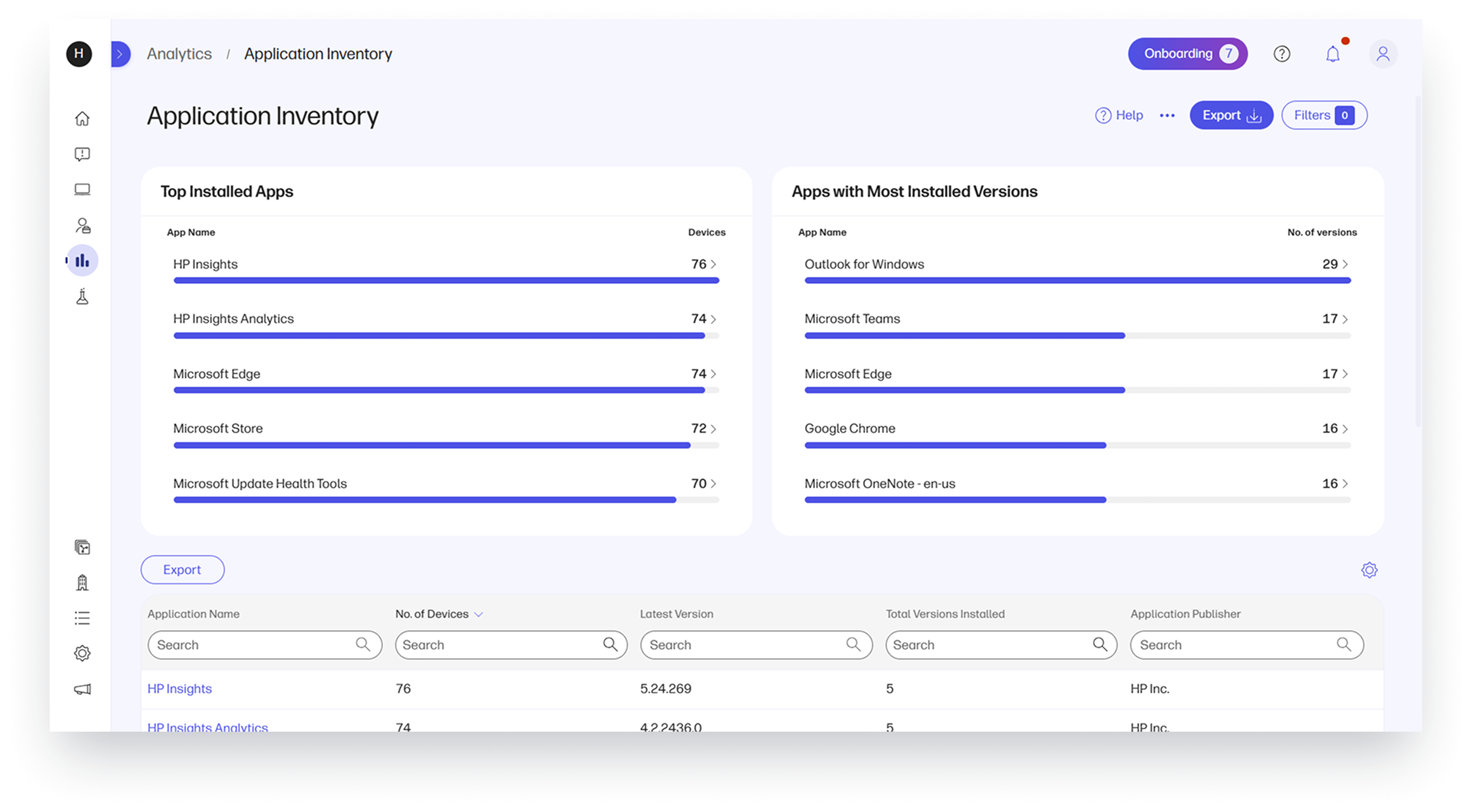Click the Help link

[x=1119, y=115]
